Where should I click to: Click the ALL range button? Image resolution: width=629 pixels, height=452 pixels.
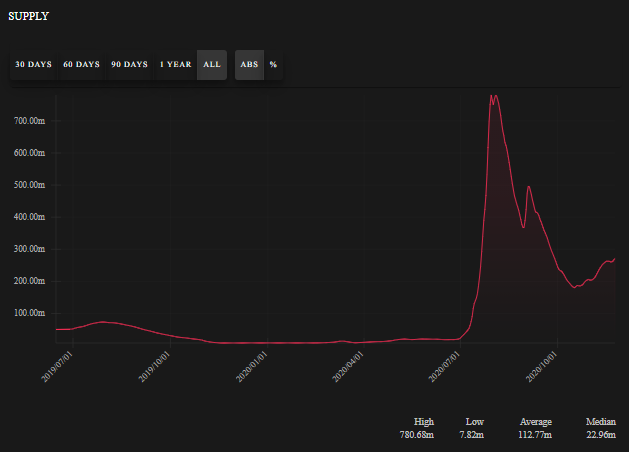[x=212, y=65]
